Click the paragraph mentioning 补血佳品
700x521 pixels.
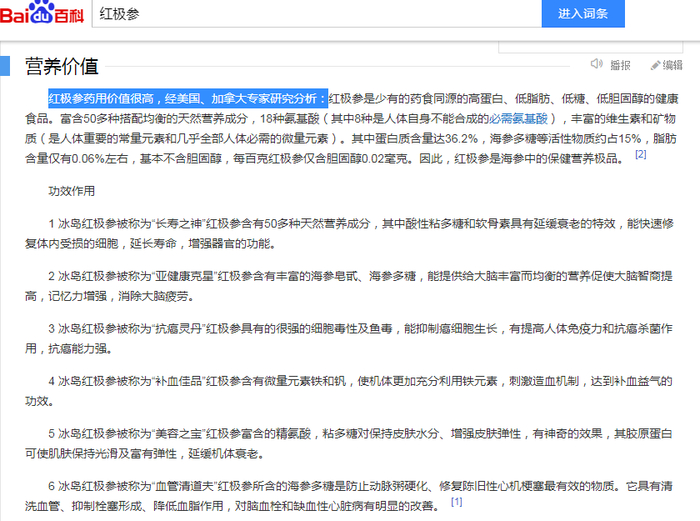coord(349,391)
